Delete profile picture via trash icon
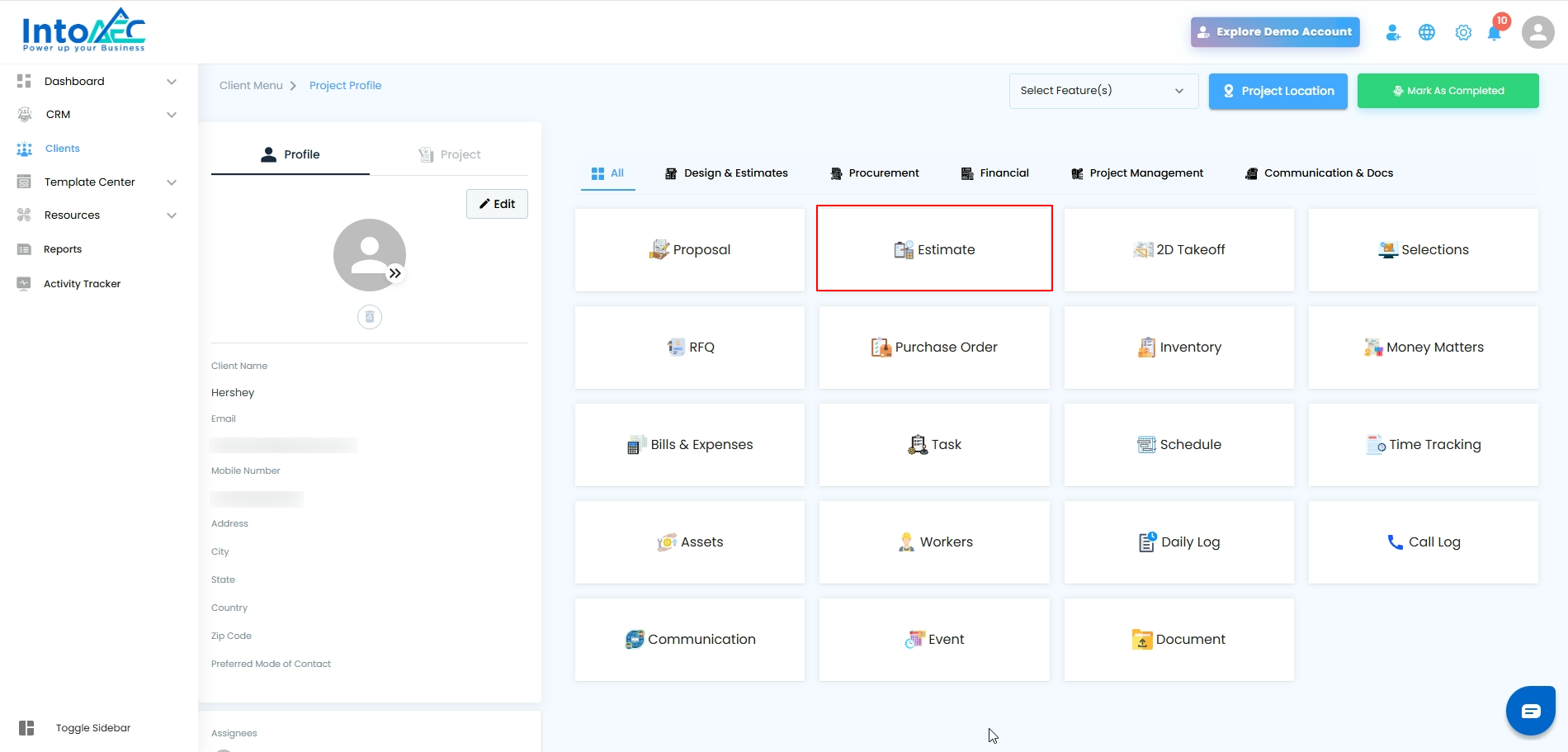This screenshot has width=1568, height=752. click(370, 317)
